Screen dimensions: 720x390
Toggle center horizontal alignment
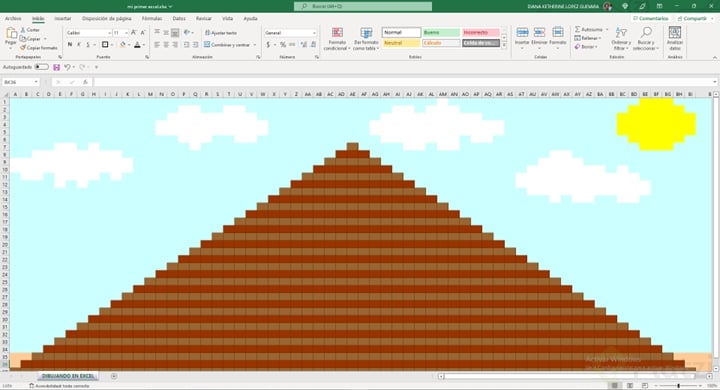coord(166,45)
